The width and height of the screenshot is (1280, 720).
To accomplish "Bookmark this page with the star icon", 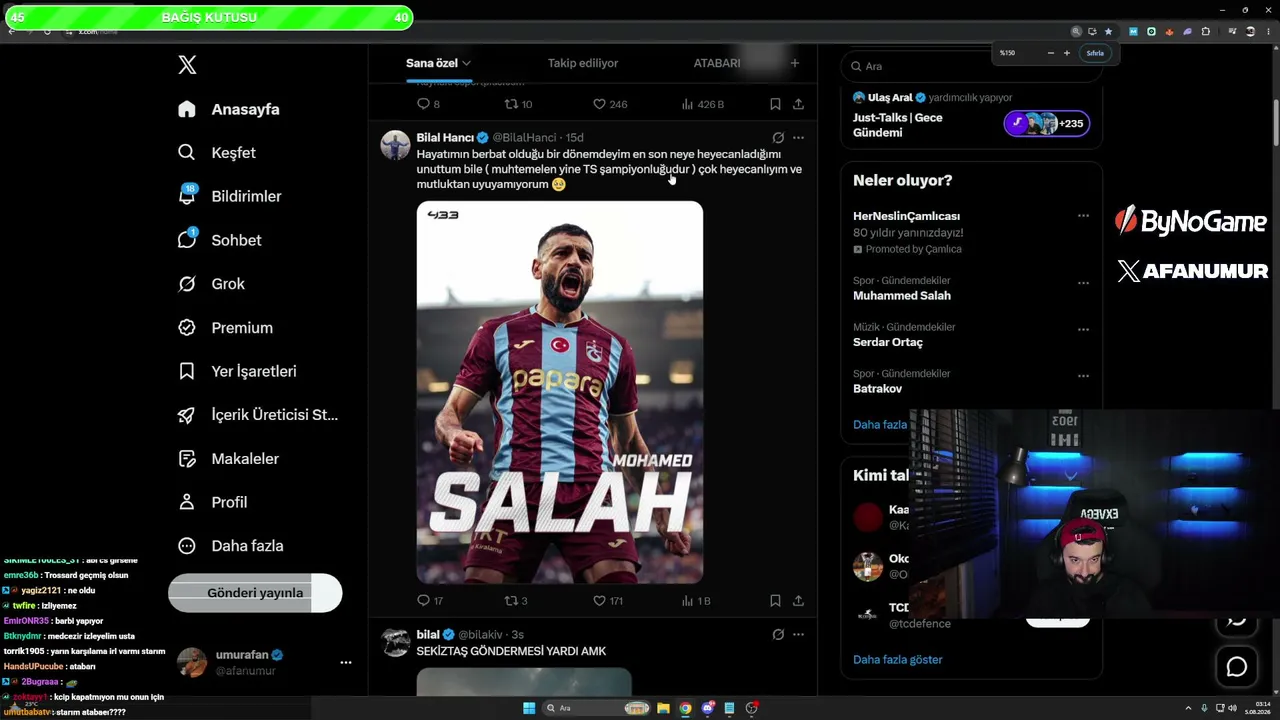I will tap(1108, 31).
